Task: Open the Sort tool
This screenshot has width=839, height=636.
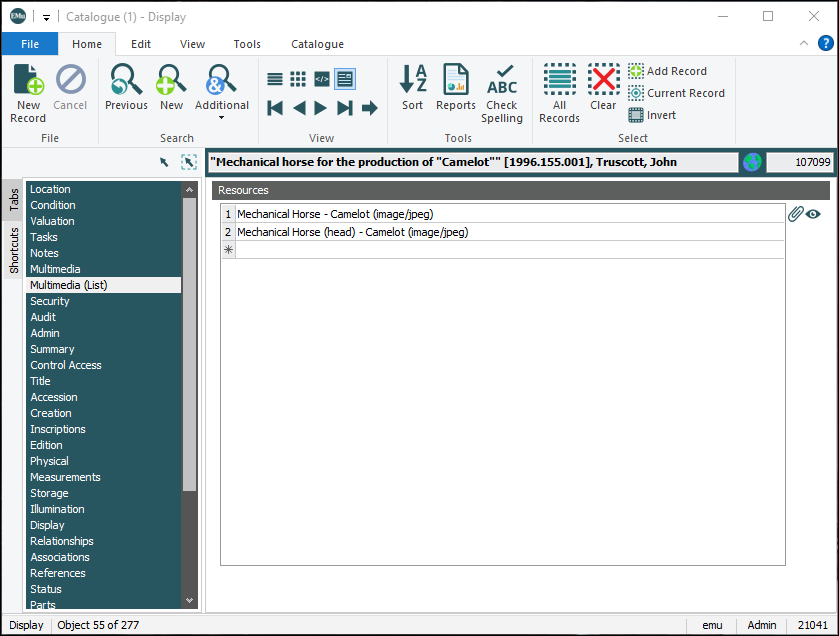Action: 412,88
